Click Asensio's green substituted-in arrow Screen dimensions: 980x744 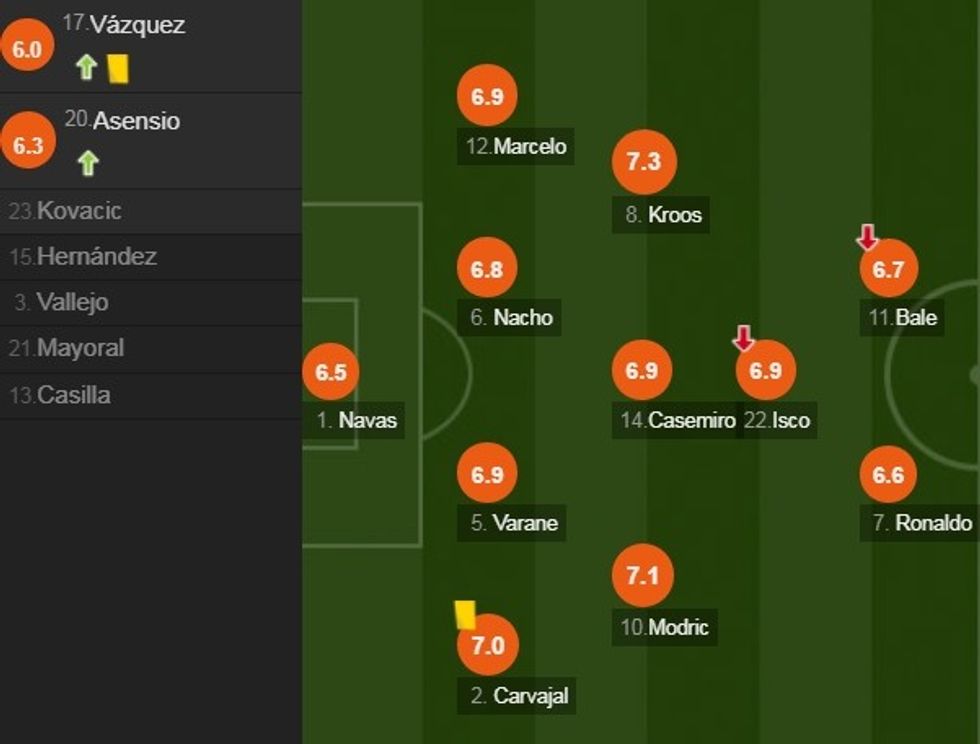click(x=88, y=163)
